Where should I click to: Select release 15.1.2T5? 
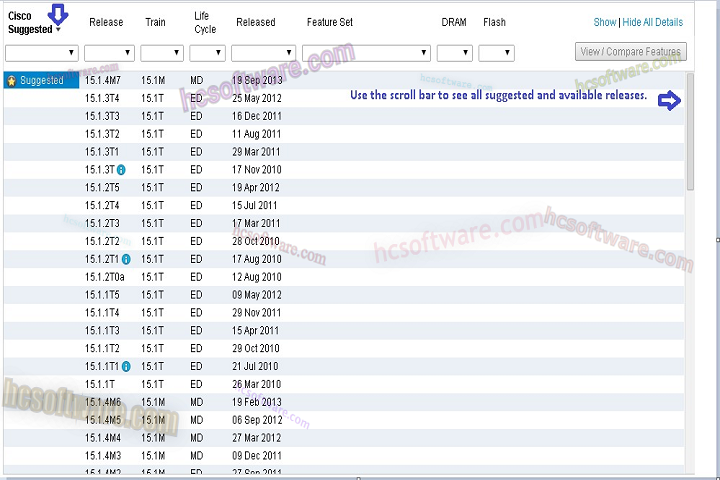click(102, 188)
